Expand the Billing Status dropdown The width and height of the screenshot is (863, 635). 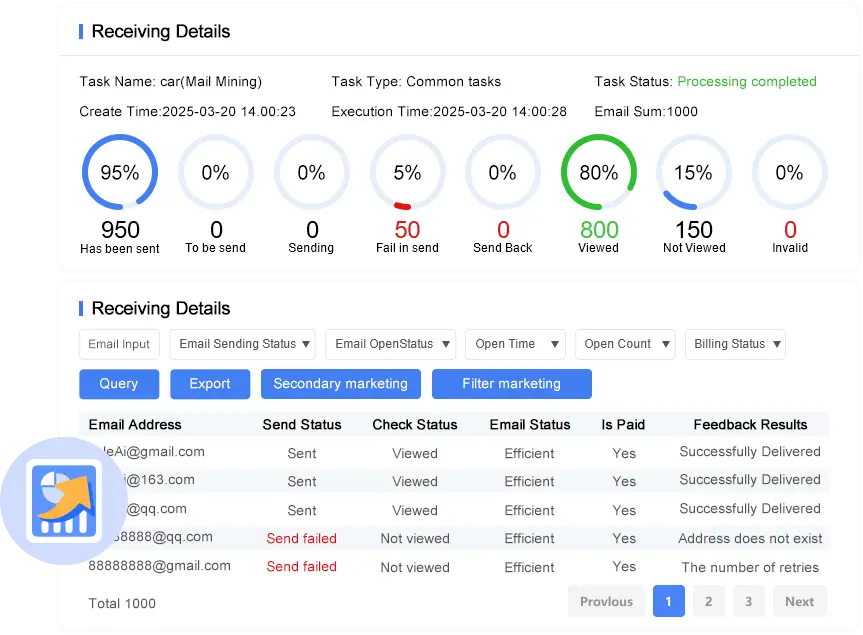click(735, 344)
